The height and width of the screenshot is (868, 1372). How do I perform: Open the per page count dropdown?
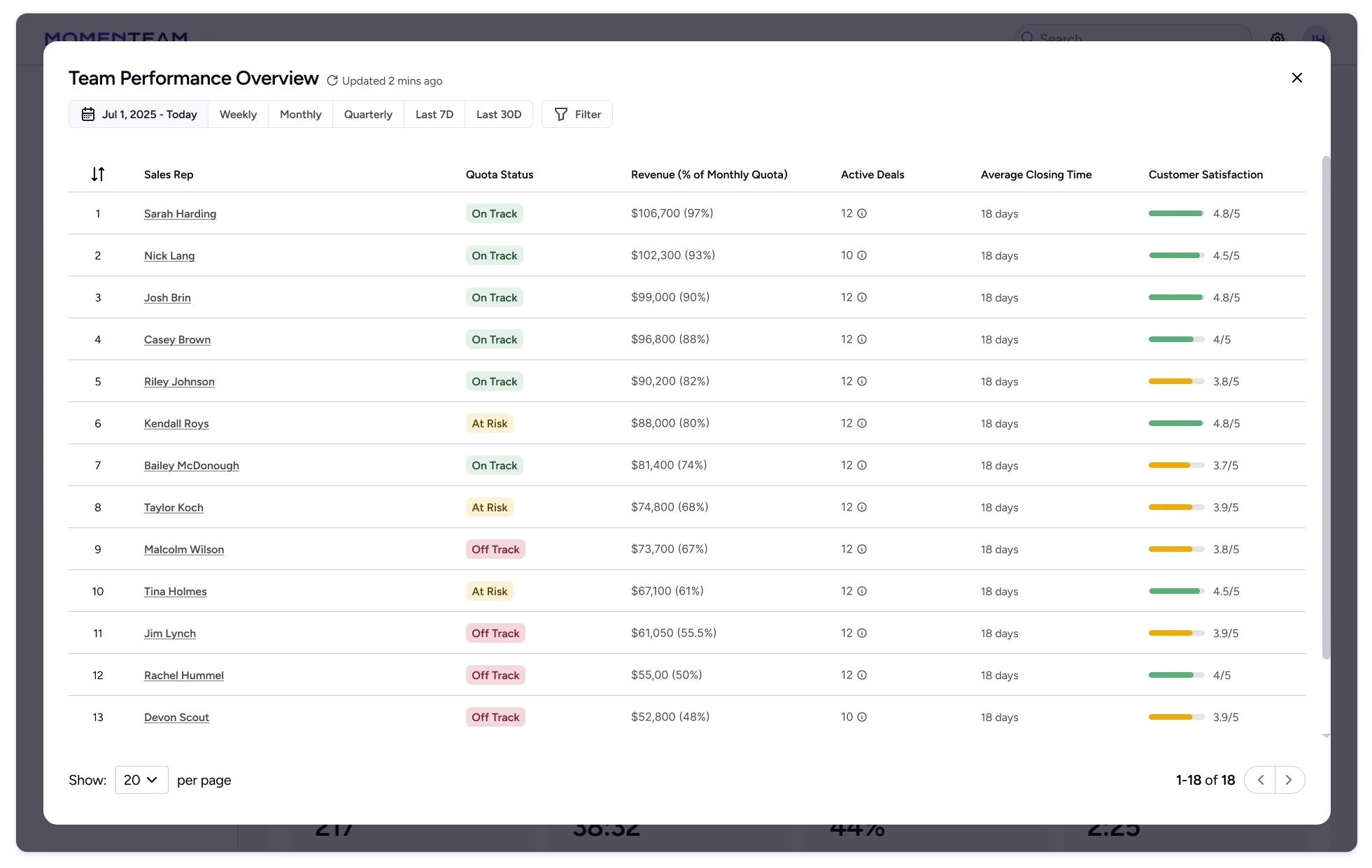click(x=141, y=780)
